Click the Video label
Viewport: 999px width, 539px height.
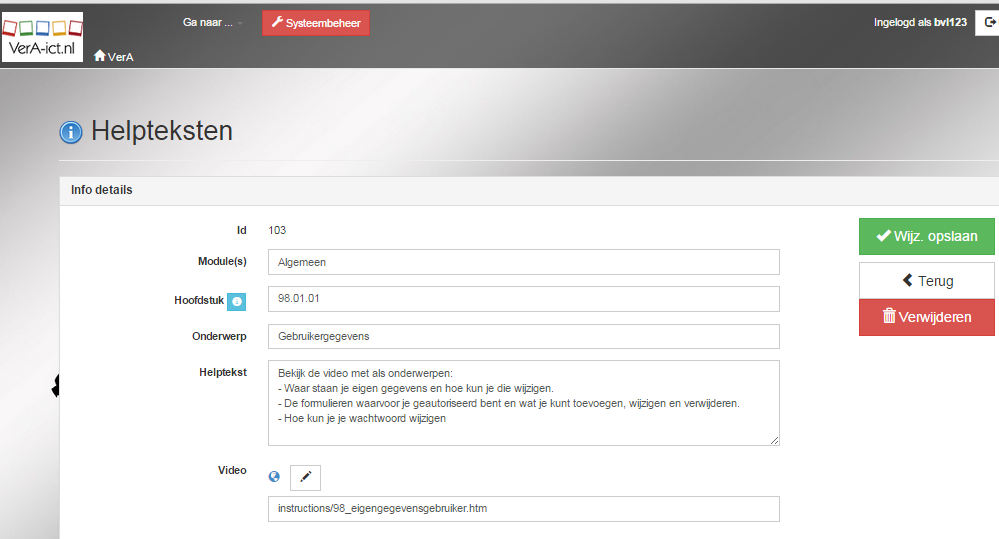click(x=232, y=470)
